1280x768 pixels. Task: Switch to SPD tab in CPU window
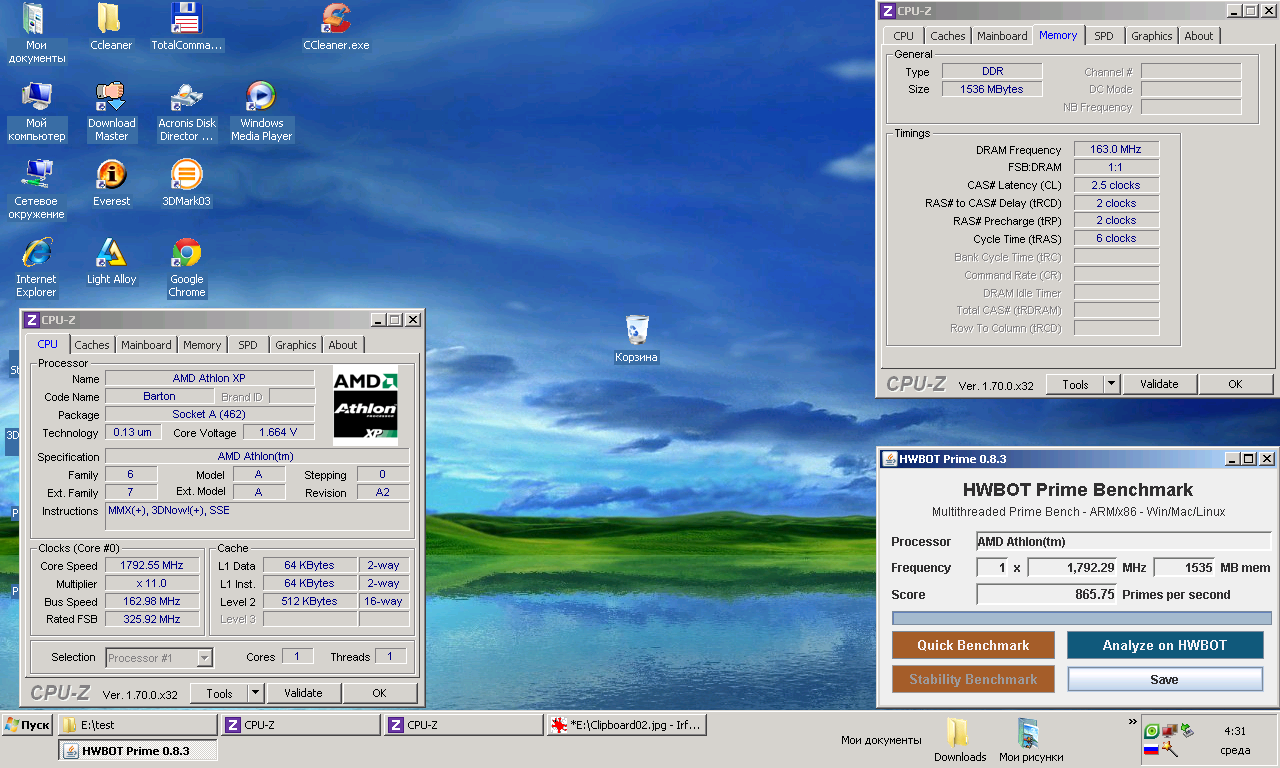(x=248, y=345)
